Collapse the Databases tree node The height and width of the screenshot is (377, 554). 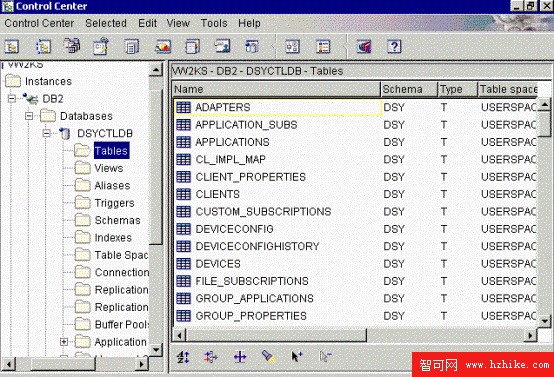coord(29,116)
